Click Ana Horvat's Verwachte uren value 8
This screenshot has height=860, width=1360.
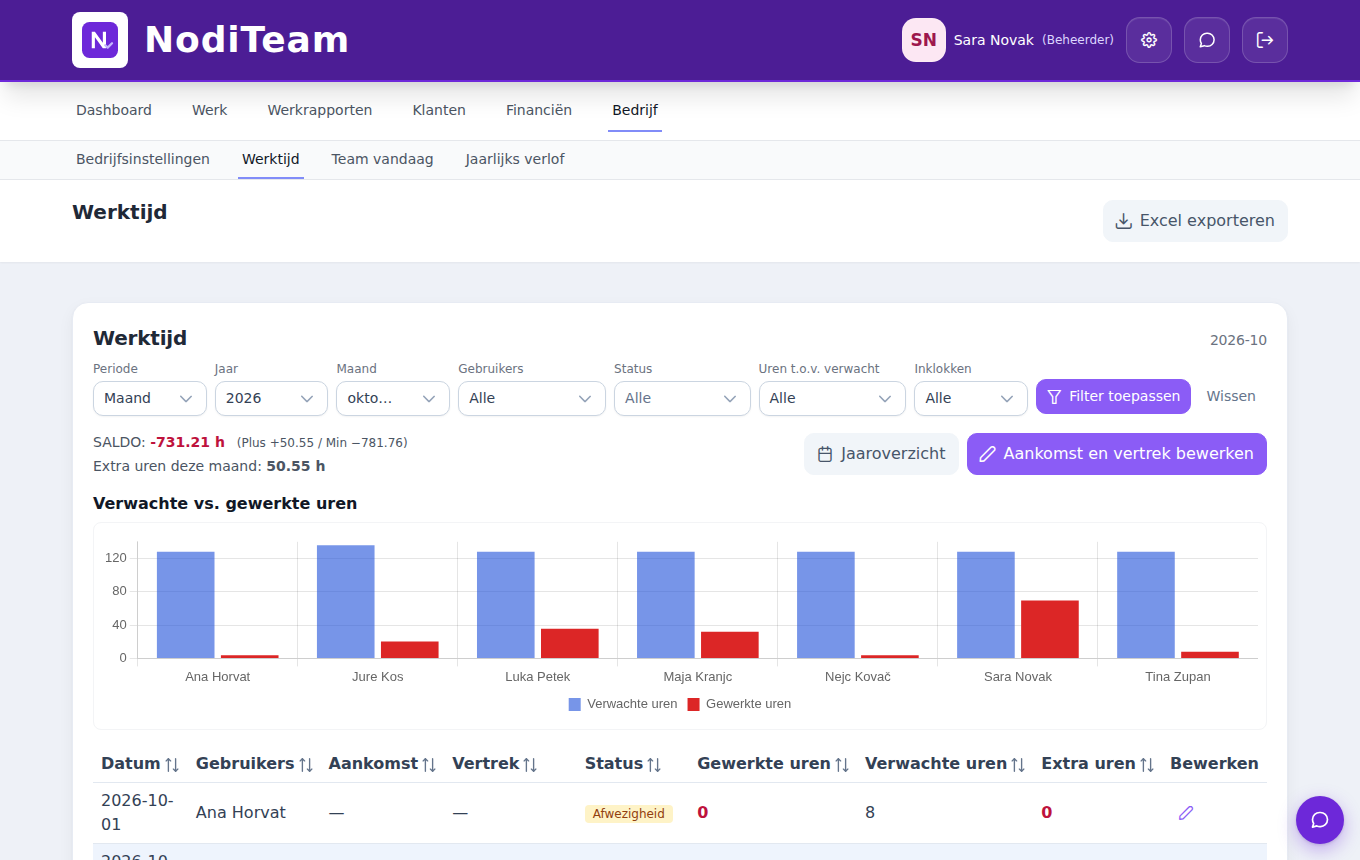[870, 813]
